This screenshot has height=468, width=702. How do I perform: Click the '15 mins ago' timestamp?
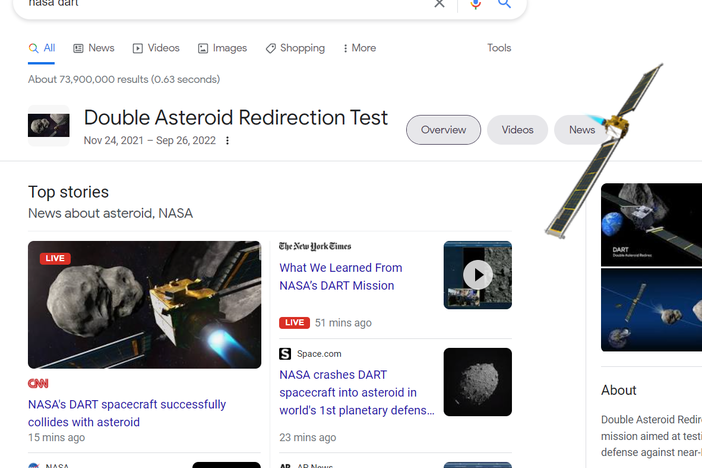pos(56,438)
